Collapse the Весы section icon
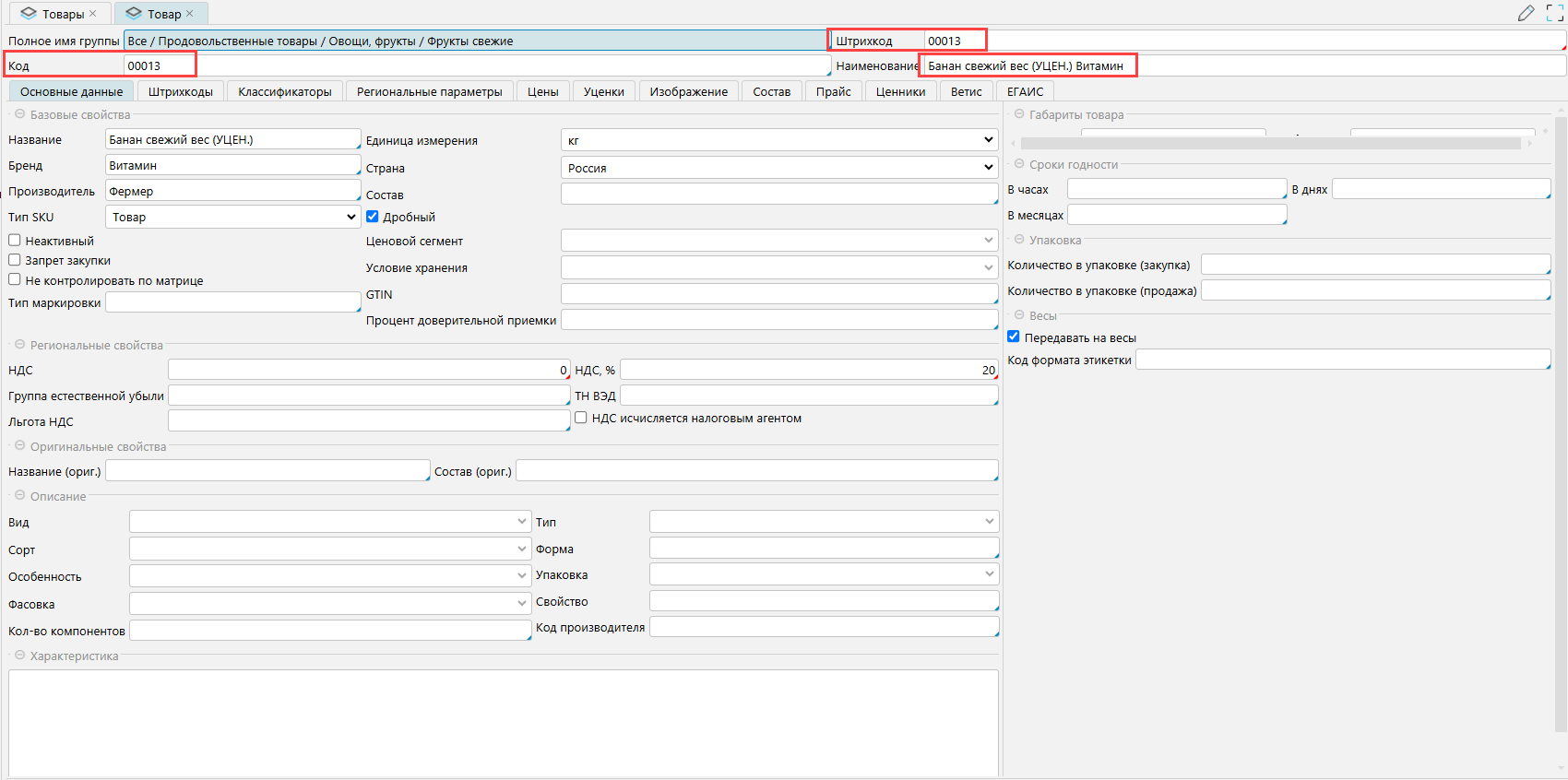Screen dimensions: 1568x780 tap(1019, 315)
